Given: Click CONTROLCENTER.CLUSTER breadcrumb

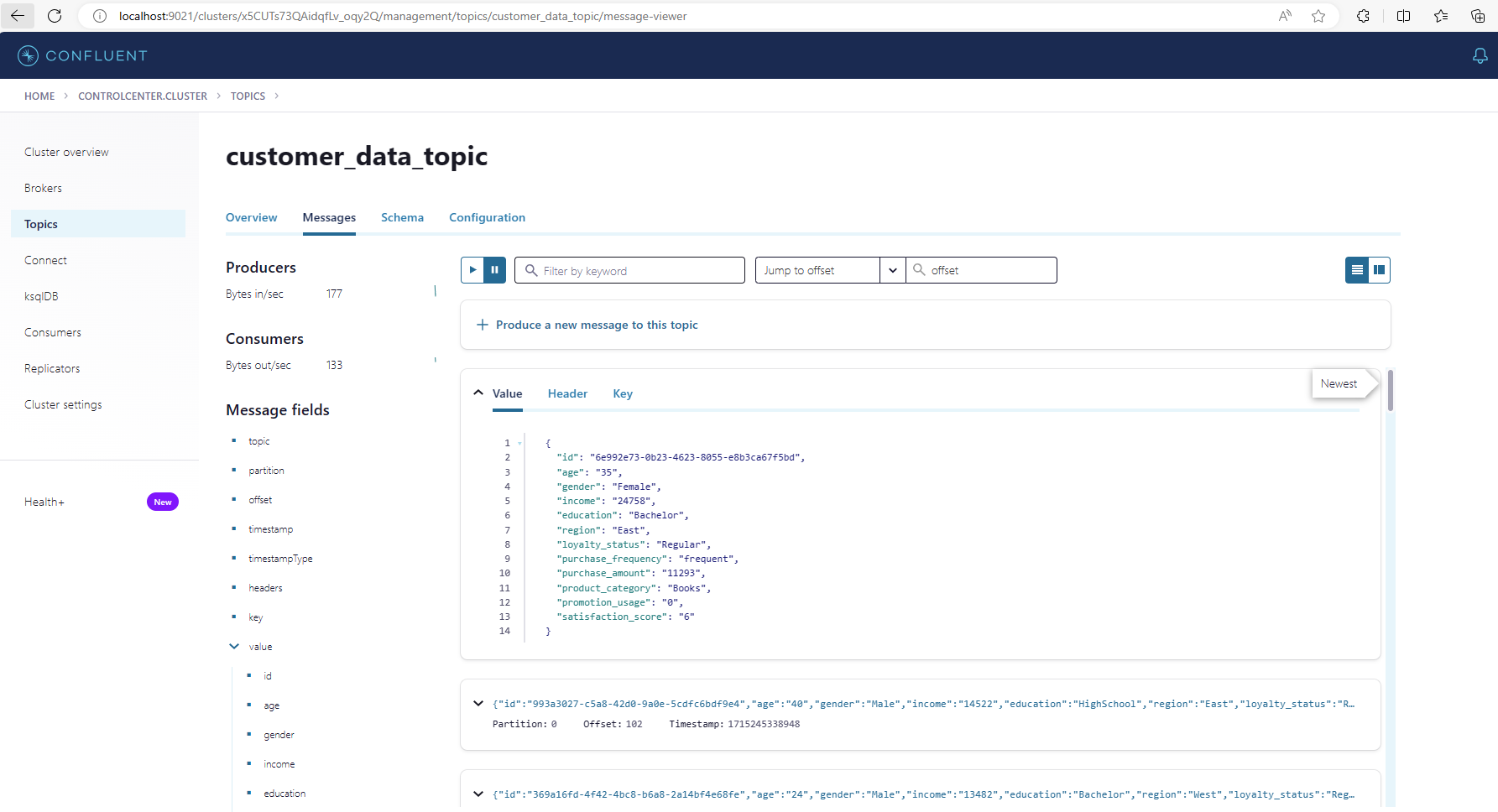Looking at the screenshot, I should (143, 96).
